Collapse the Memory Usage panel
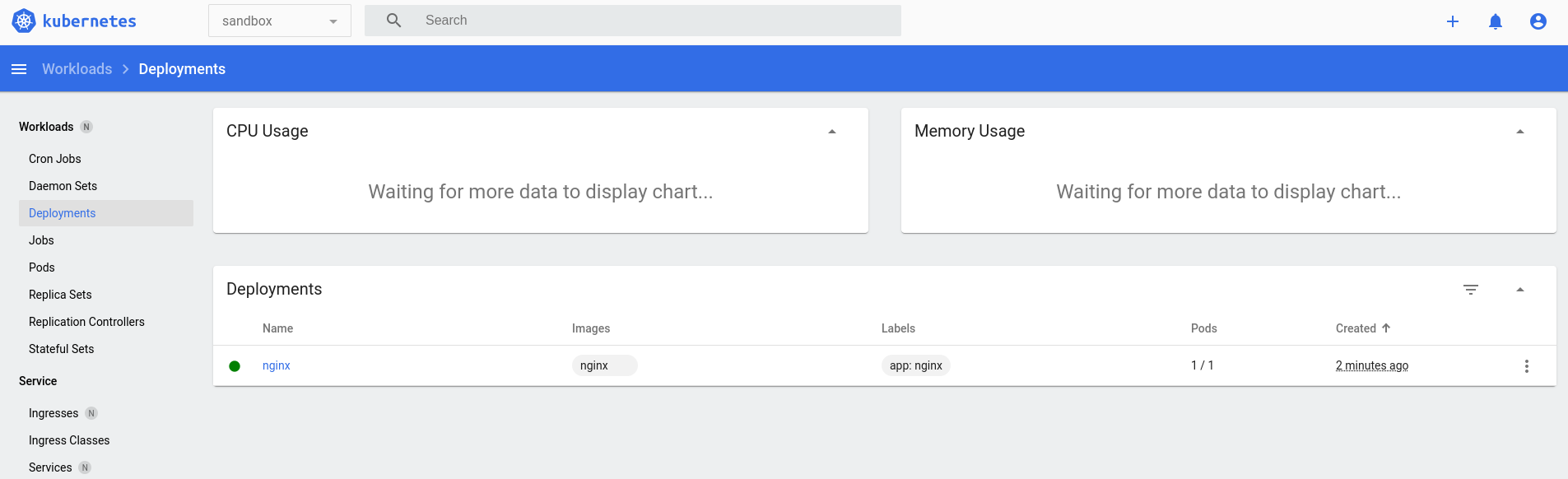This screenshot has height=479, width=1568. (x=1520, y=130)
